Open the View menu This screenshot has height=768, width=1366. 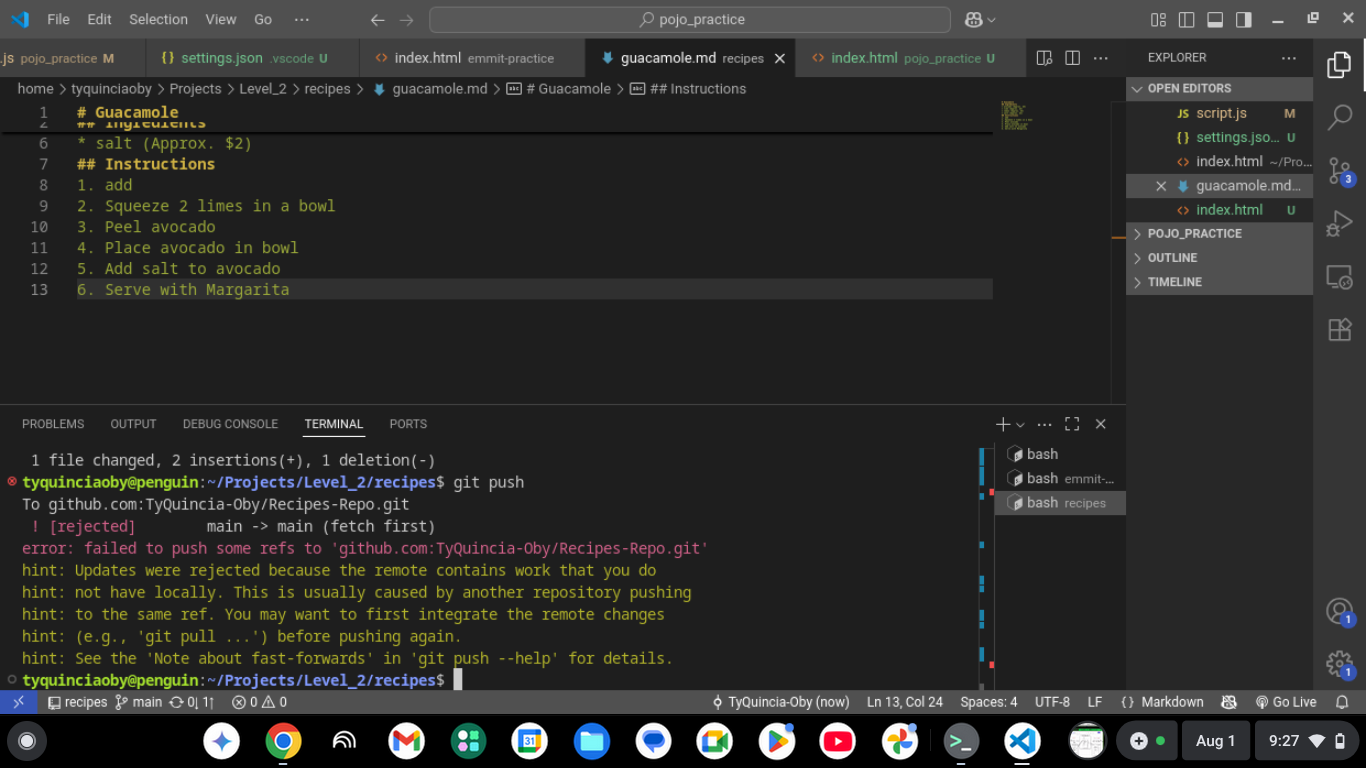pos(220,19)
